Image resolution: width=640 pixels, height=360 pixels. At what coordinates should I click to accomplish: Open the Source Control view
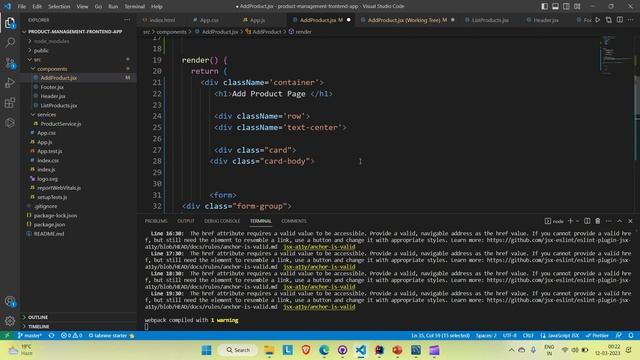point(10,62)
